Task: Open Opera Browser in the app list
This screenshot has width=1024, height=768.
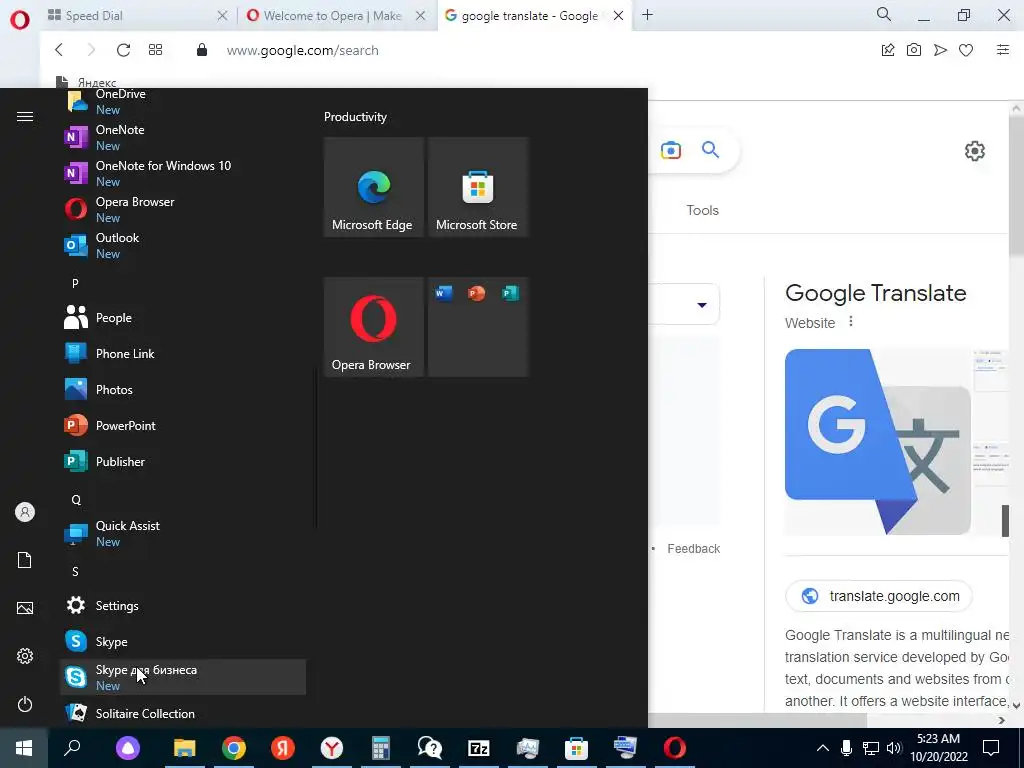Action: tap(183, 209)
